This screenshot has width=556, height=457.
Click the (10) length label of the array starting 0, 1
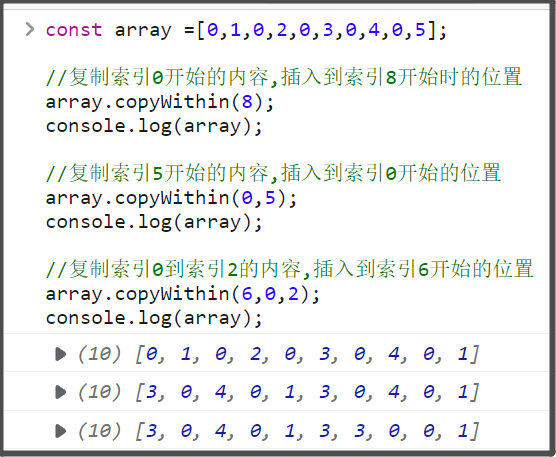point(100,354)
